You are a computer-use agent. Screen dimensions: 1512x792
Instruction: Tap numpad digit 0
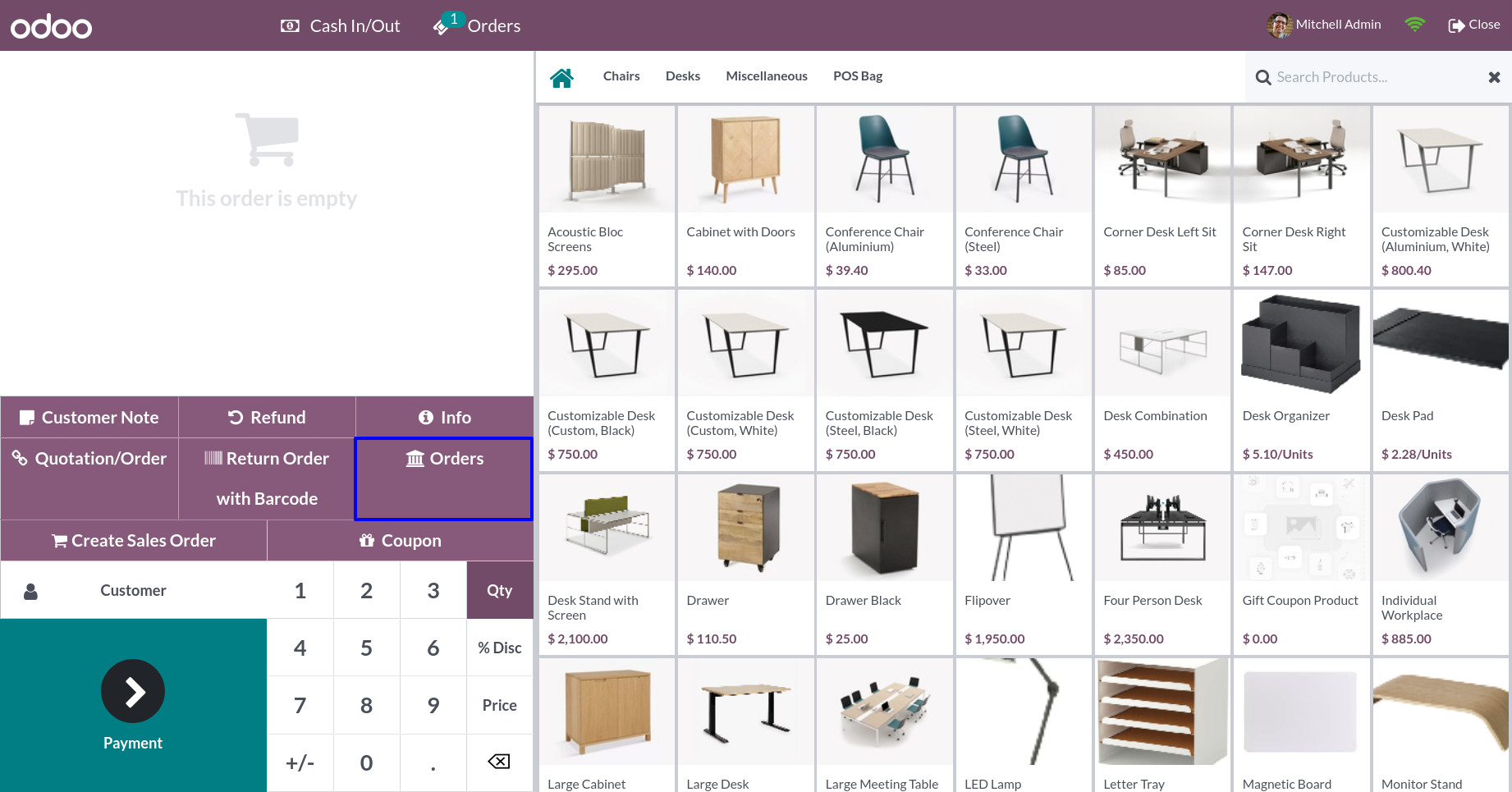pos(367,762)
